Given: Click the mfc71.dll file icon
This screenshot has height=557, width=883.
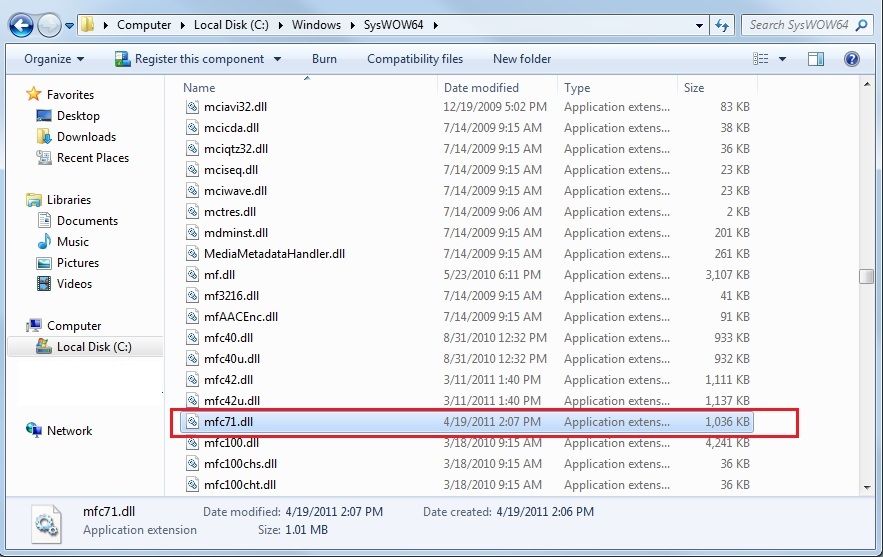Looking at the screenshot, I should click(193, 422).
